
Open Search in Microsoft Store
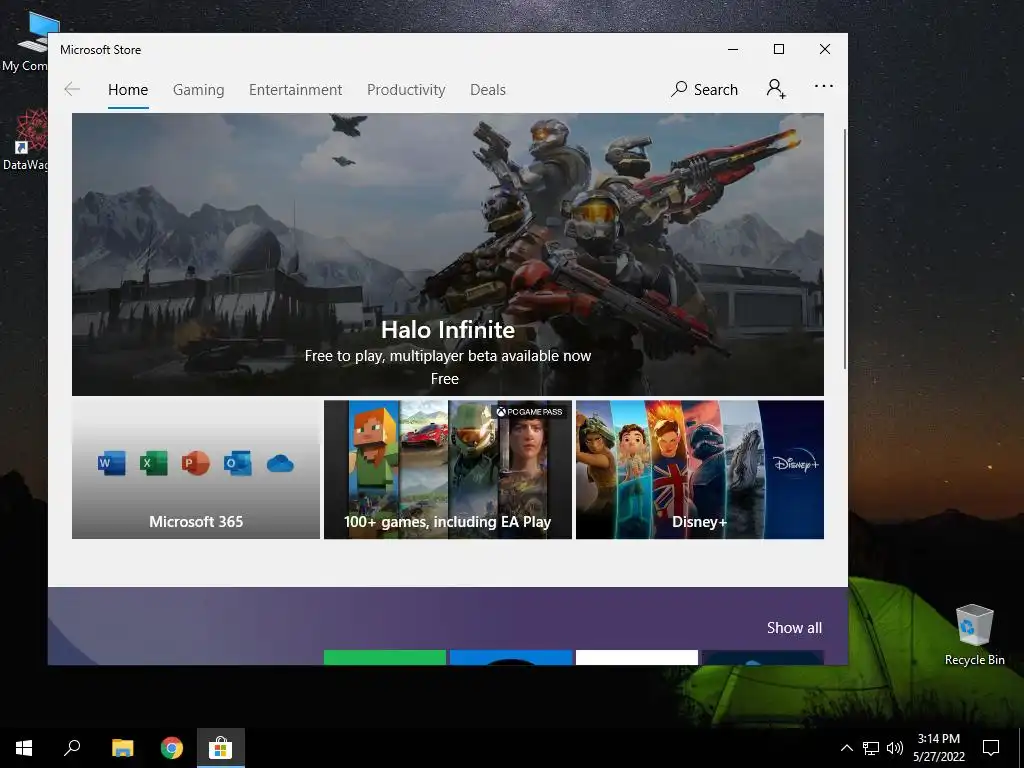[x=704, y=89]
